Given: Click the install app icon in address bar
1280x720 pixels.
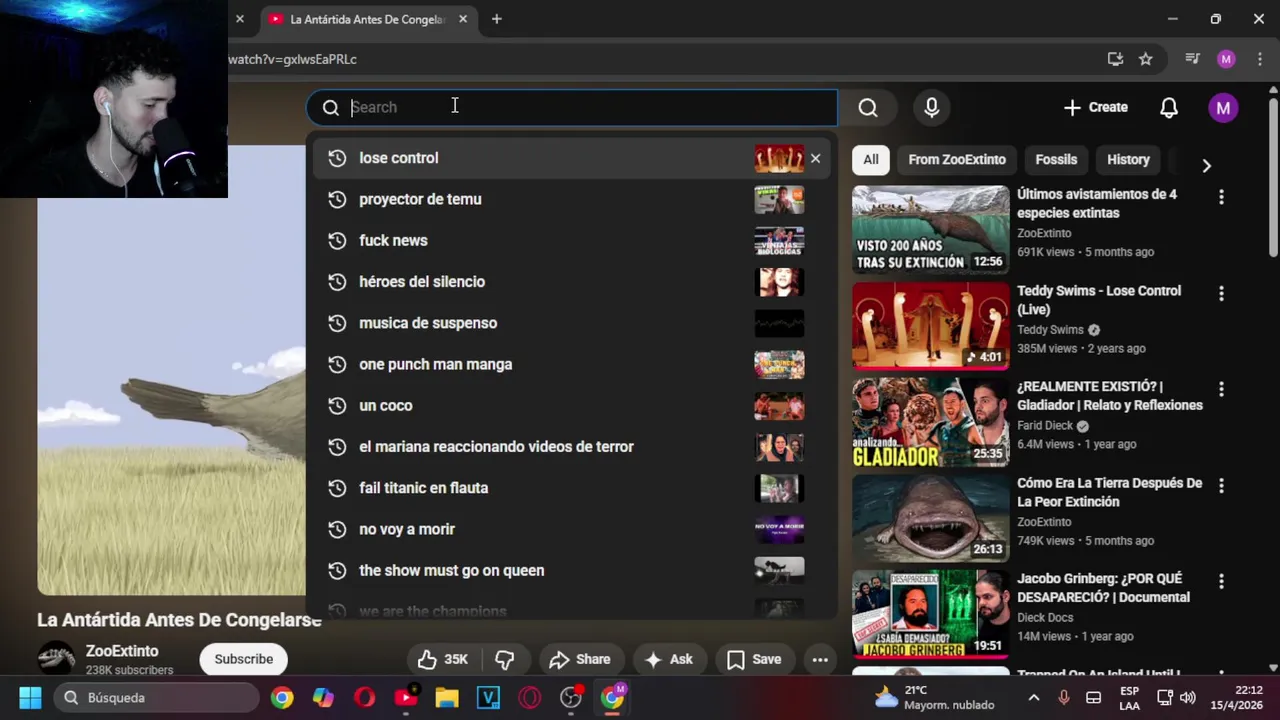Looking at the screenshot, I should [1115, 59].
